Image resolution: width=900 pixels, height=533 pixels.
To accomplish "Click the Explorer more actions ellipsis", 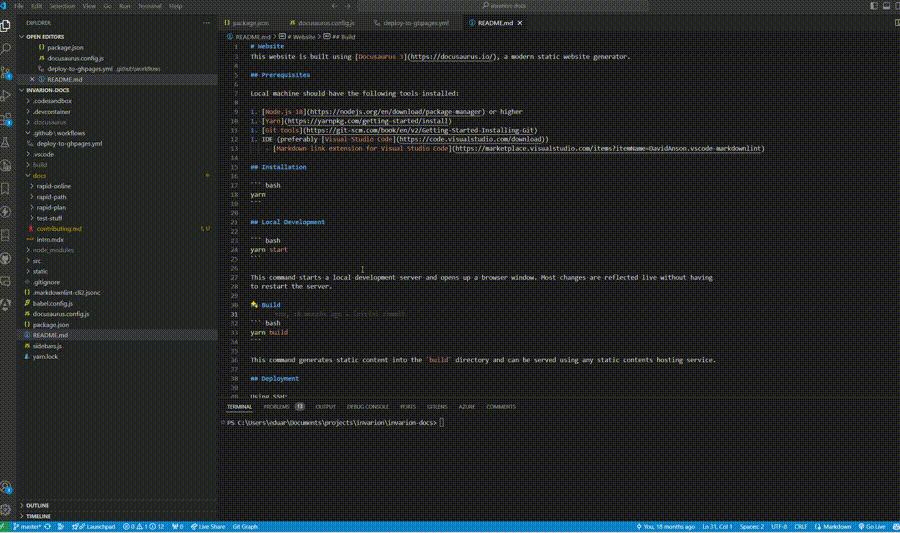I will (206, 23).
